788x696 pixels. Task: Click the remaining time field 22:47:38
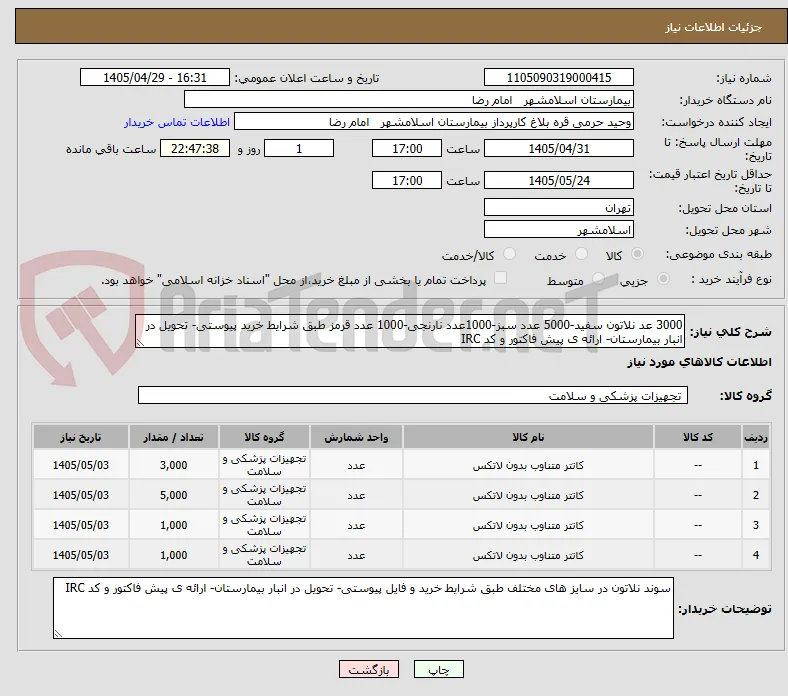click(195, 149)
